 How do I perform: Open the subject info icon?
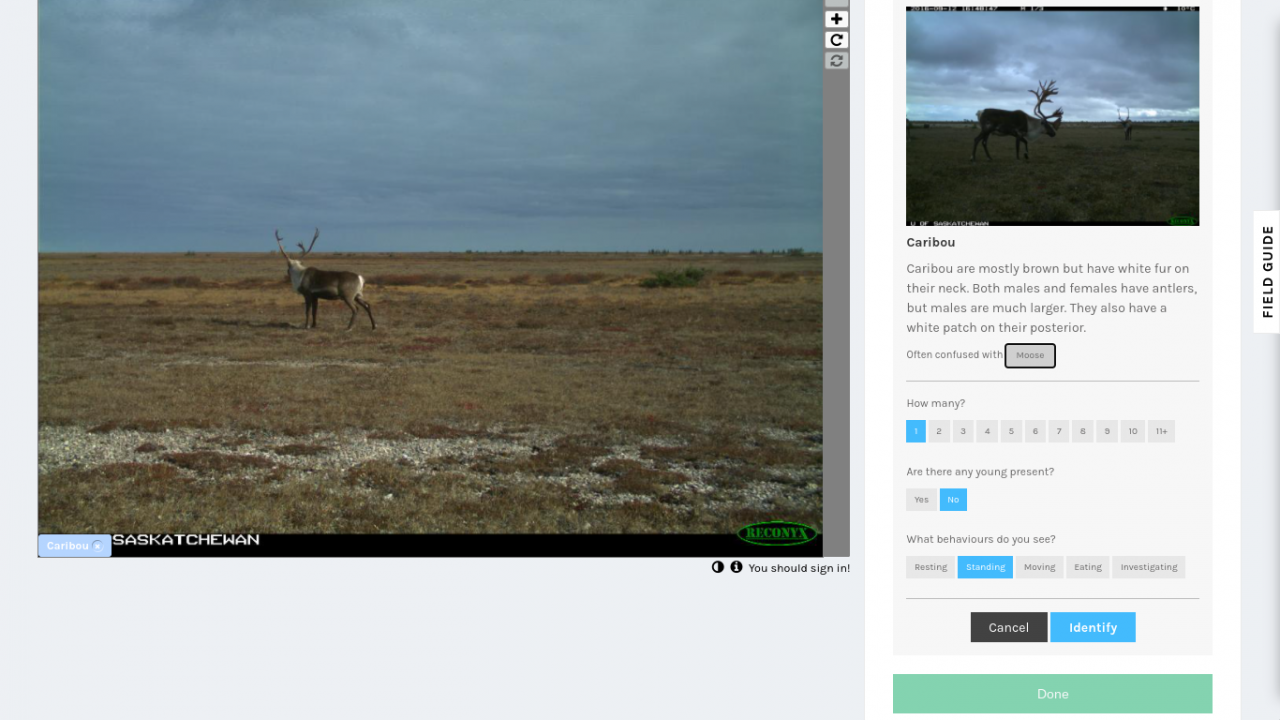tap(737, 567)
